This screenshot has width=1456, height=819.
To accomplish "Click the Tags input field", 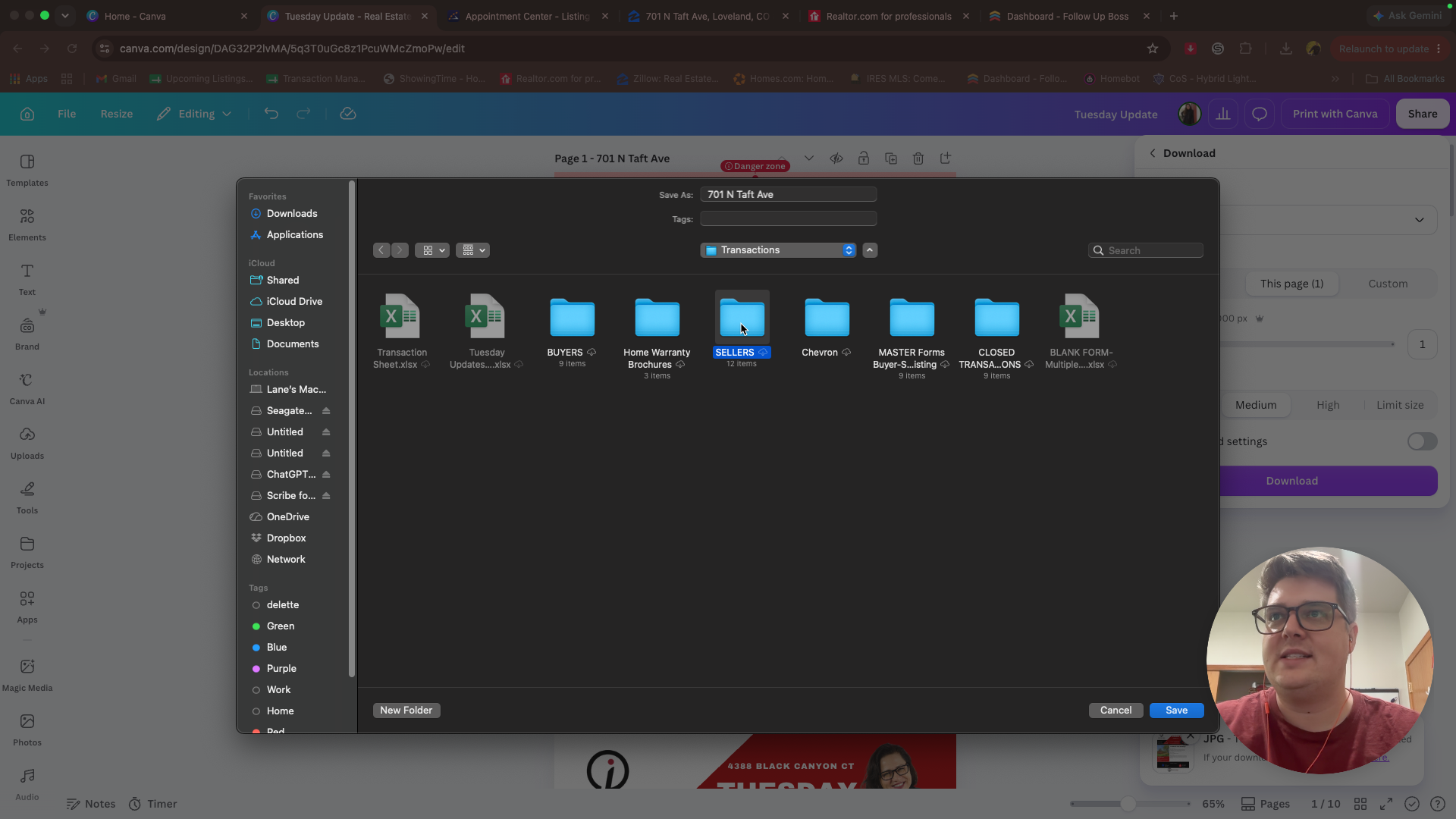I will [x=789, y=219].
